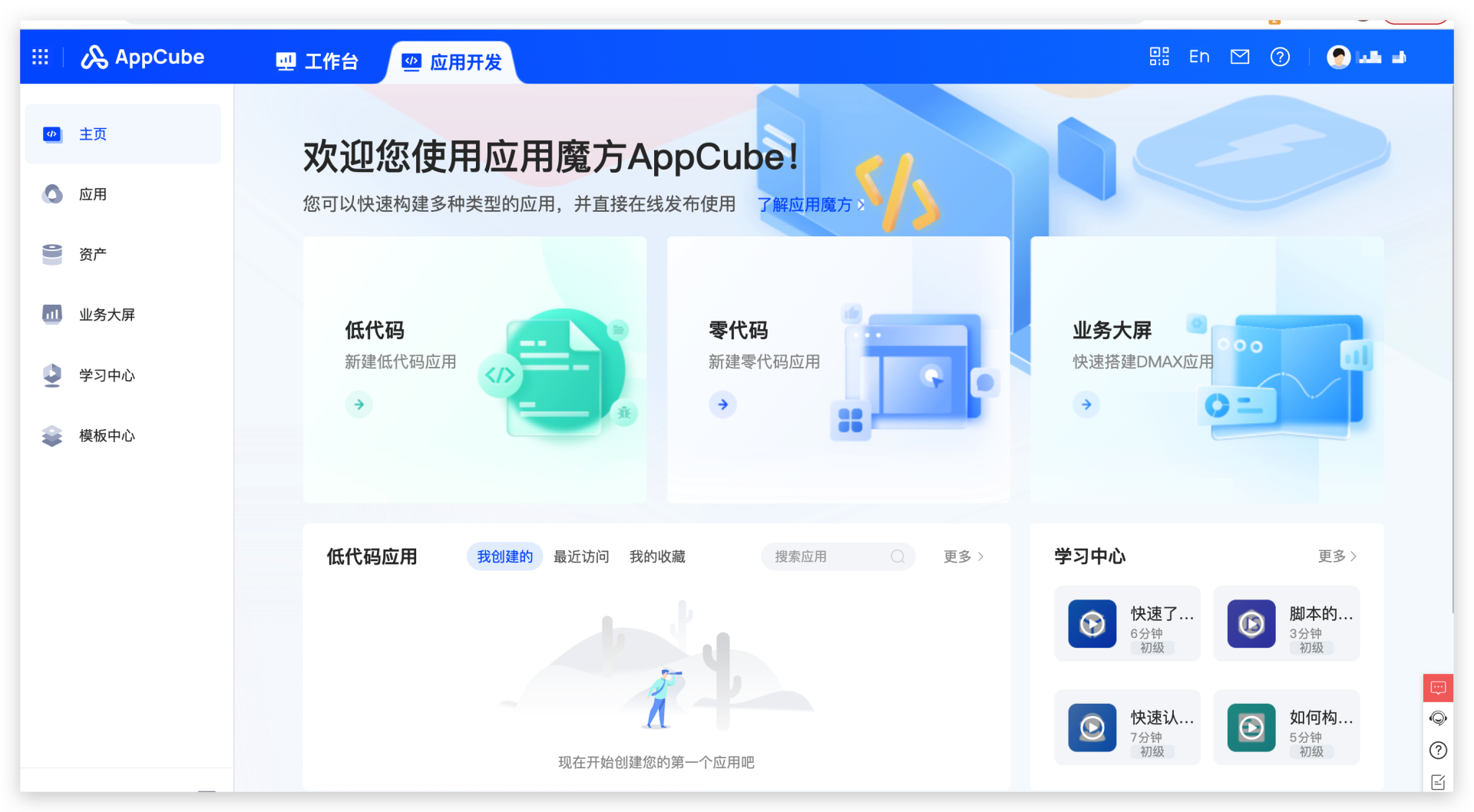Open the 脚本的… course title
Viewport: 1474px width, 812px height.
(1321, 614)
